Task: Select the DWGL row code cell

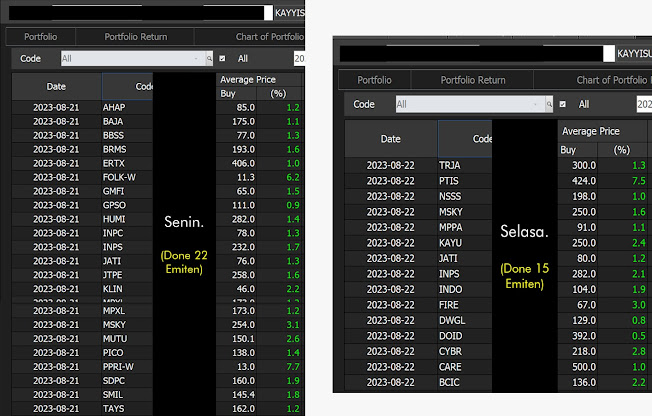Action: coord(465,320)
